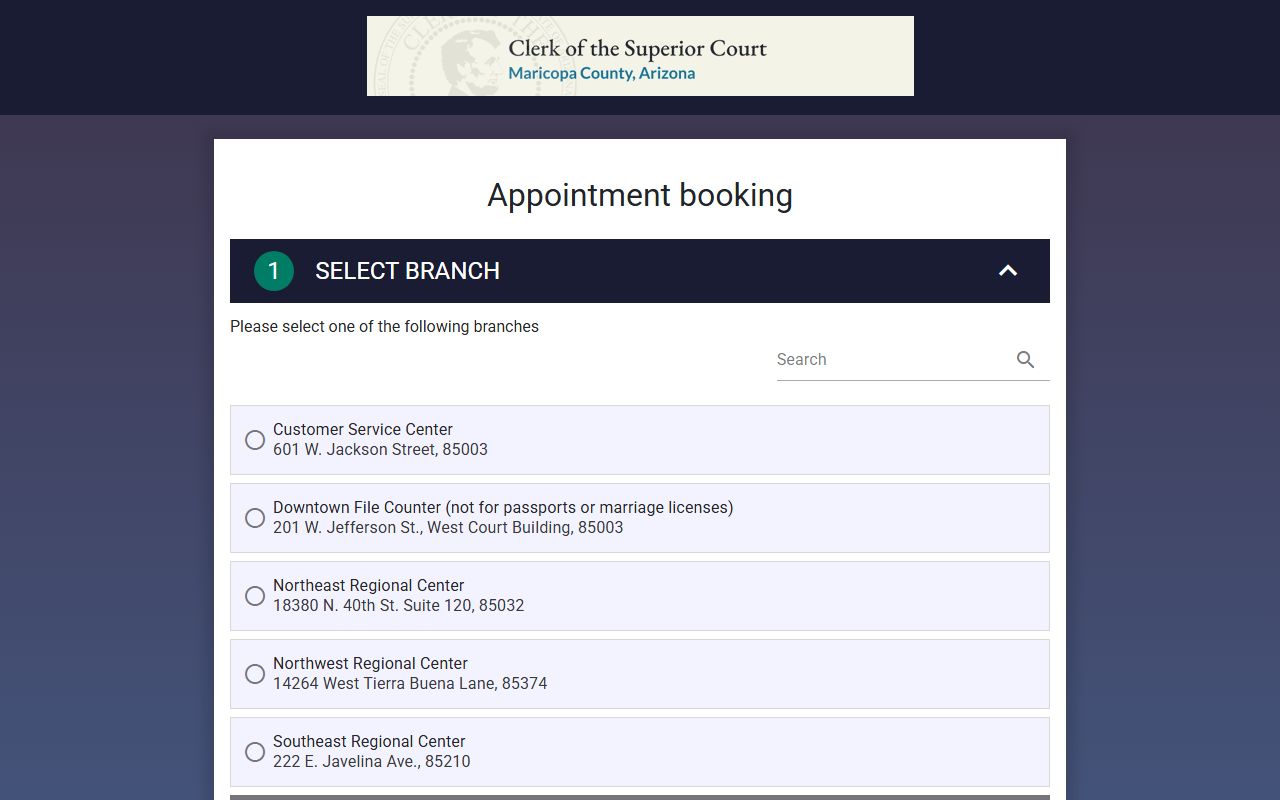The height and width of the screenshot is (800, 1280).
Task: Select the Downtown File Counter radio button
Action: tap(255, 518)
